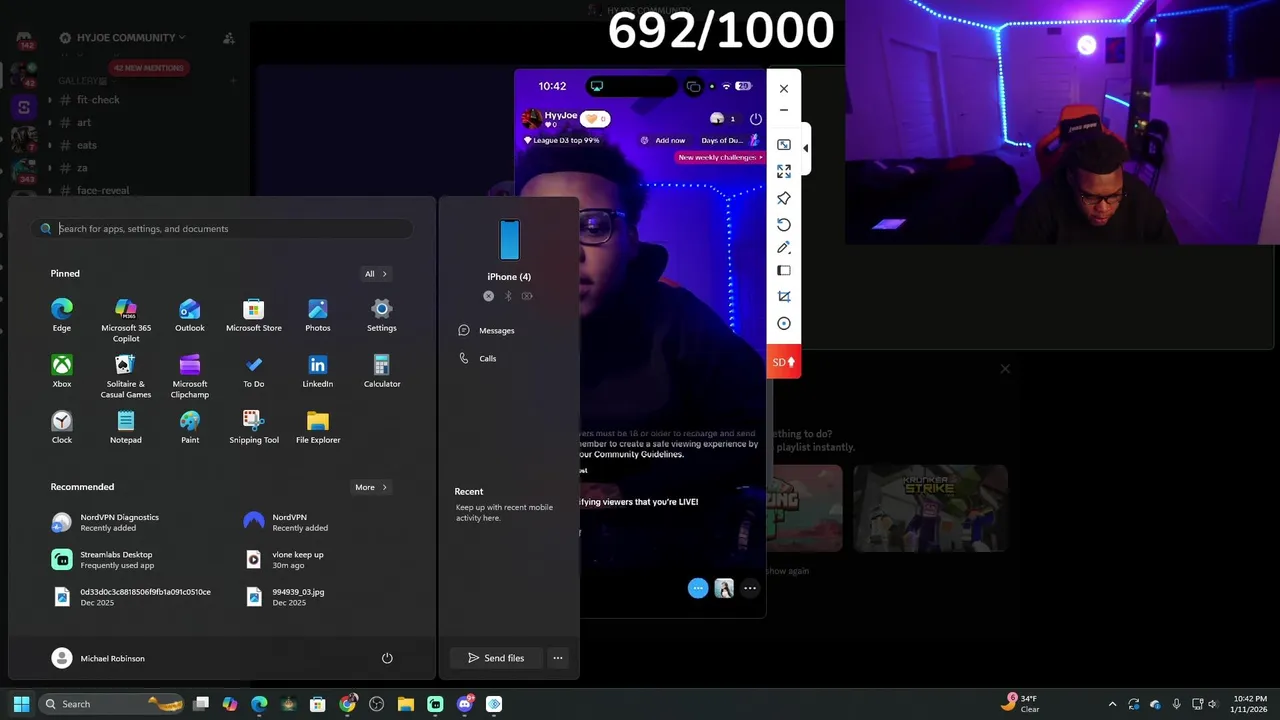
Task: Launch Microsoft Clipchamp
Action: (x=190, y=375)
